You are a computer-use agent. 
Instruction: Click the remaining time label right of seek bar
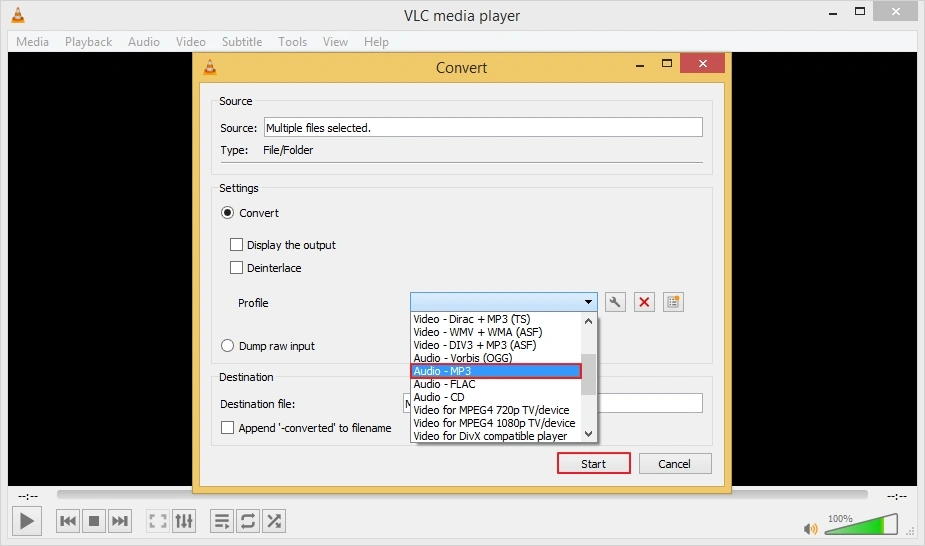click(897, 496)
